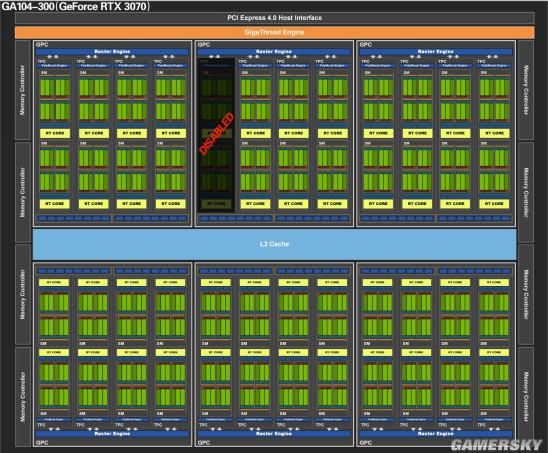
Task: Select the top-right Memory Controller block
Action: coord(526,90)
